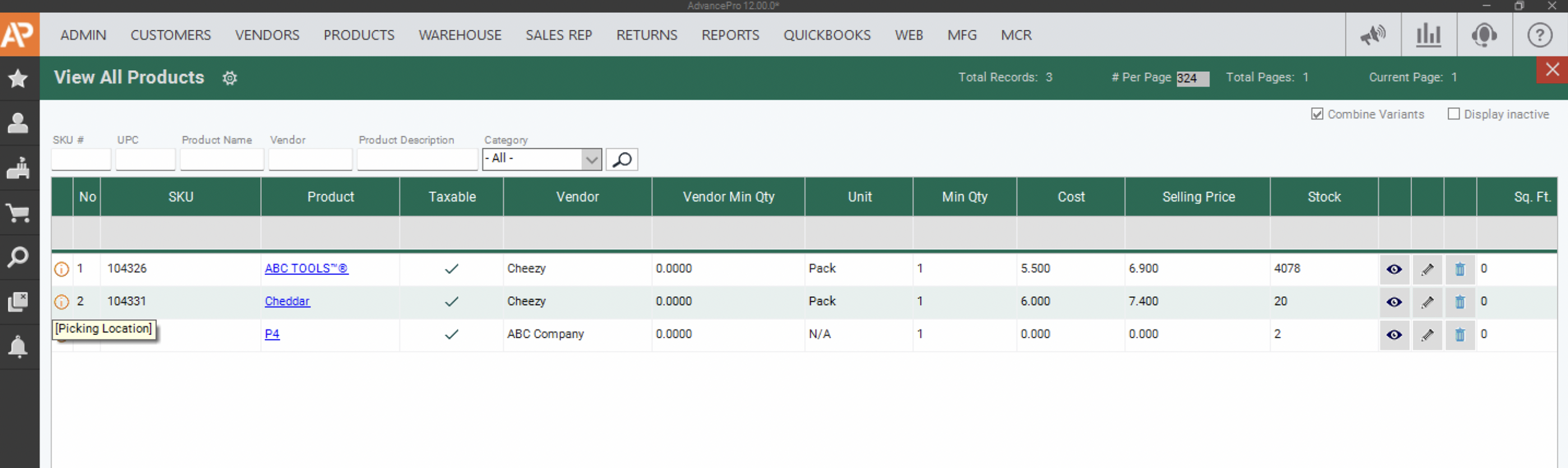Screen dimensions: 1568x468
Task: Delete ABC TOOLS using the trash icon
Action: pyautogui.click(x=1460, y=269)
